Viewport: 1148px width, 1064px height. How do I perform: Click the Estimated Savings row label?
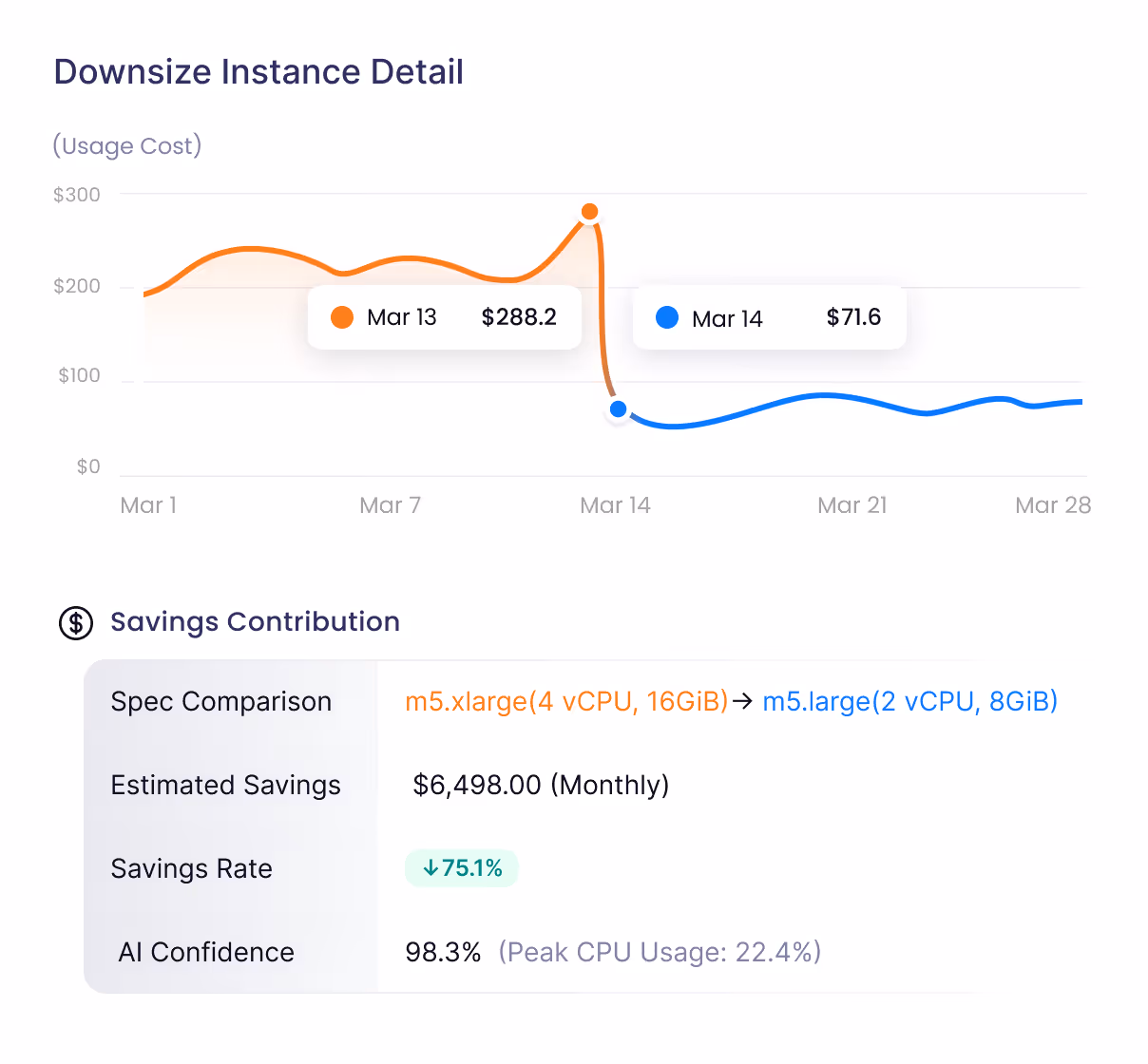225,785
